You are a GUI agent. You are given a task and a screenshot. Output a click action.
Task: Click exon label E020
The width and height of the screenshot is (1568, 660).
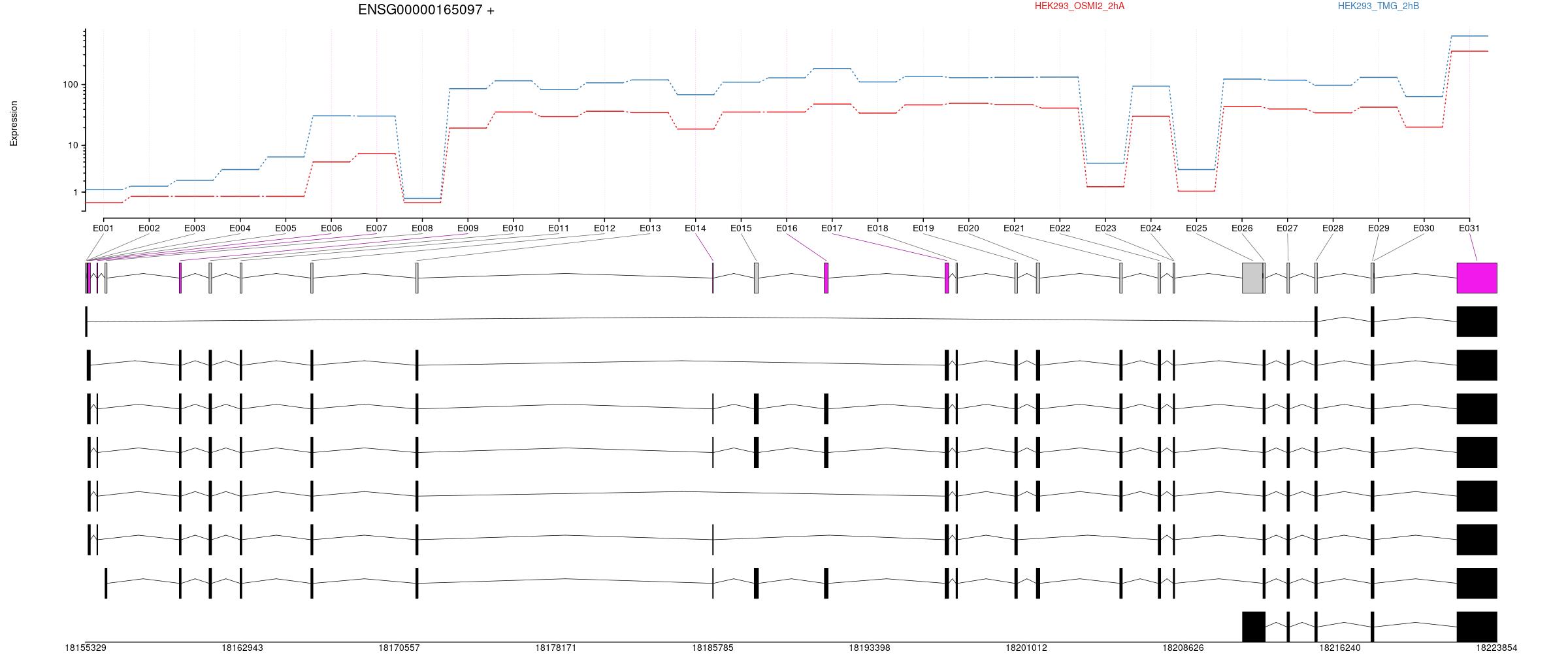pos(968,228)
